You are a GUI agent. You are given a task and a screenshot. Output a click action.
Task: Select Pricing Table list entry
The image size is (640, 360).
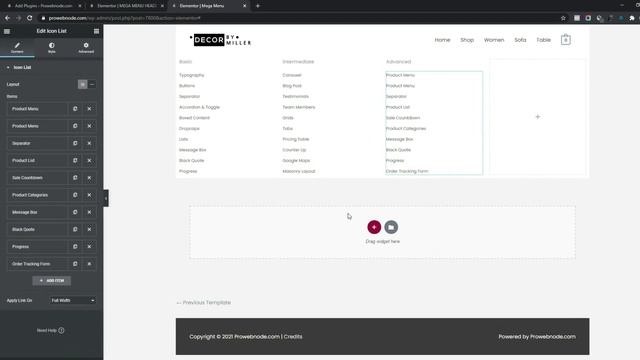tap(296, 139)
